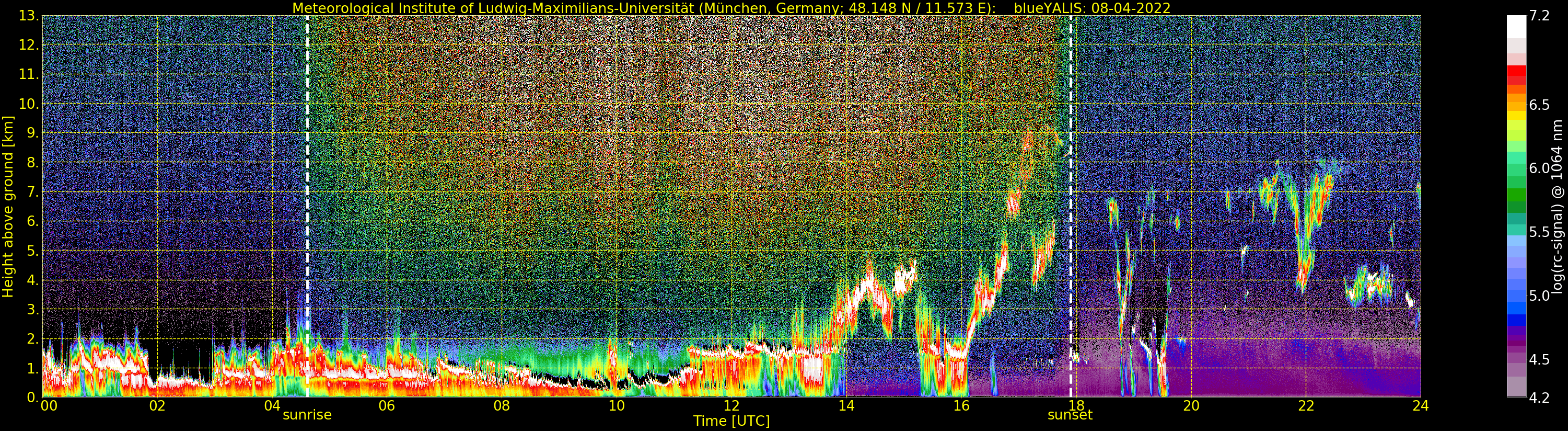Click the '1.' height tick label
1568x431 pixels.
33,368
